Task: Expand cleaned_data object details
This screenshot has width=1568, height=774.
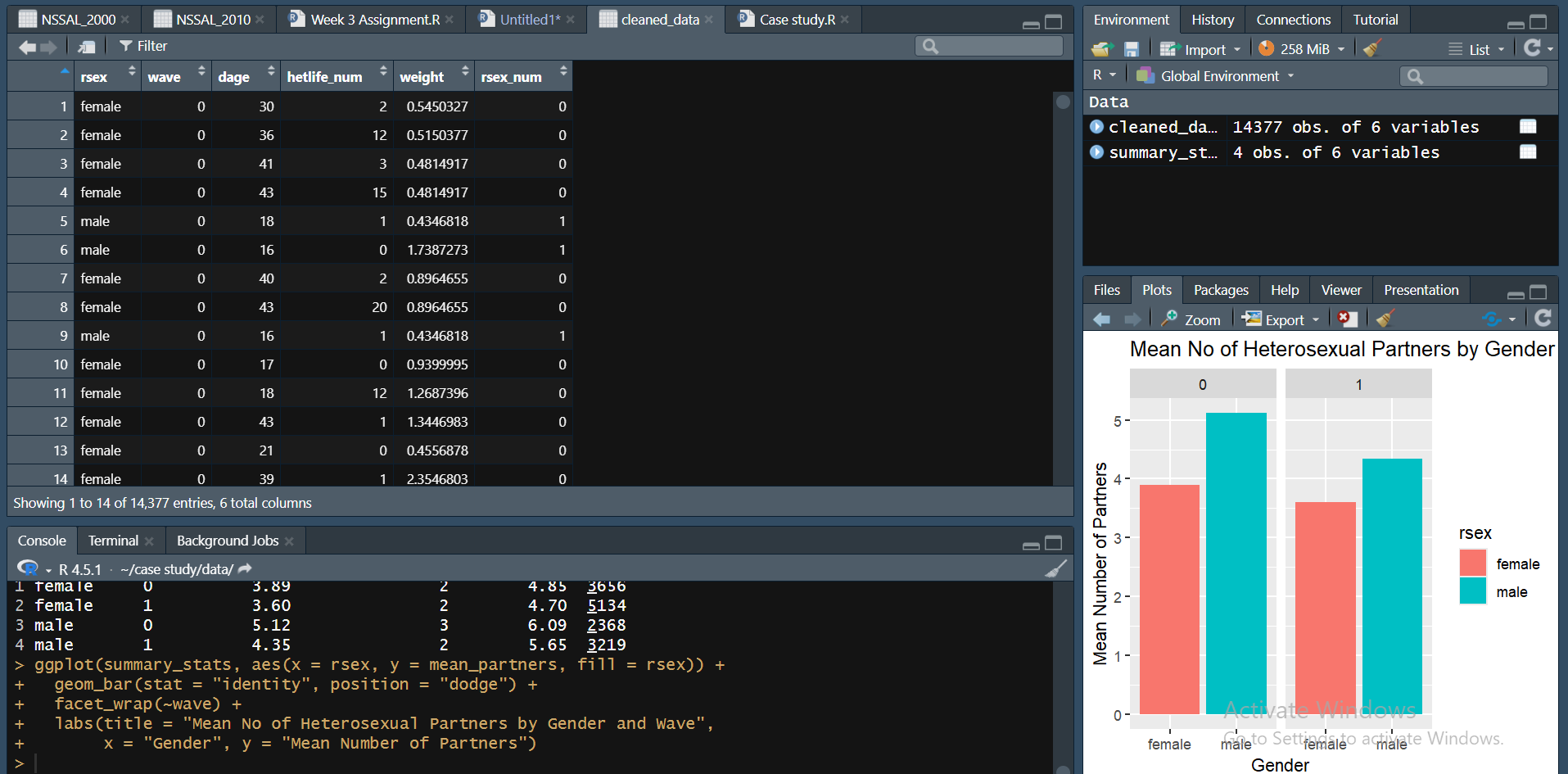Action: 1097,127
